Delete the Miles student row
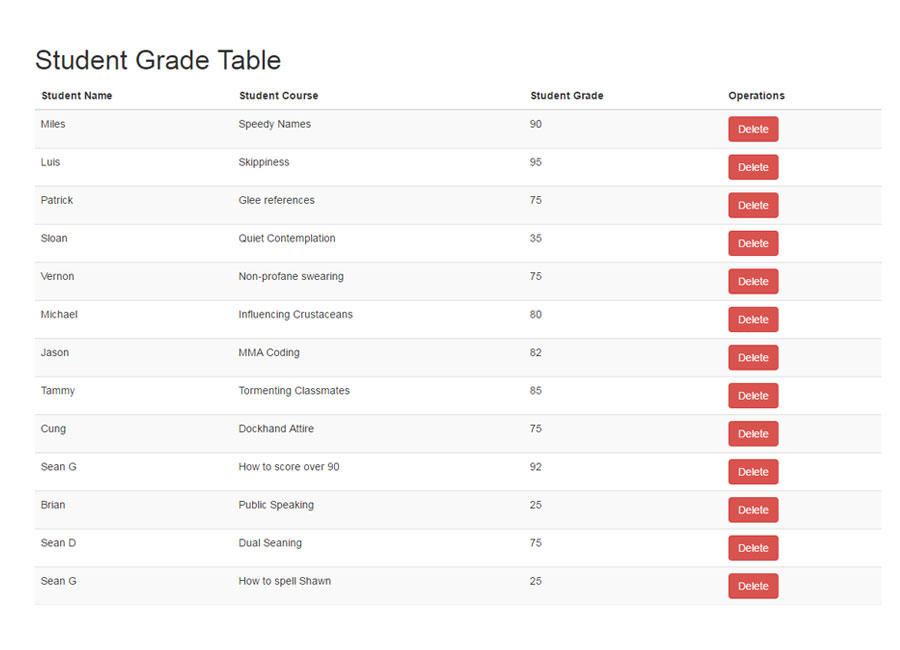Screen dimensions: 900x650 (x=753, y=129)
